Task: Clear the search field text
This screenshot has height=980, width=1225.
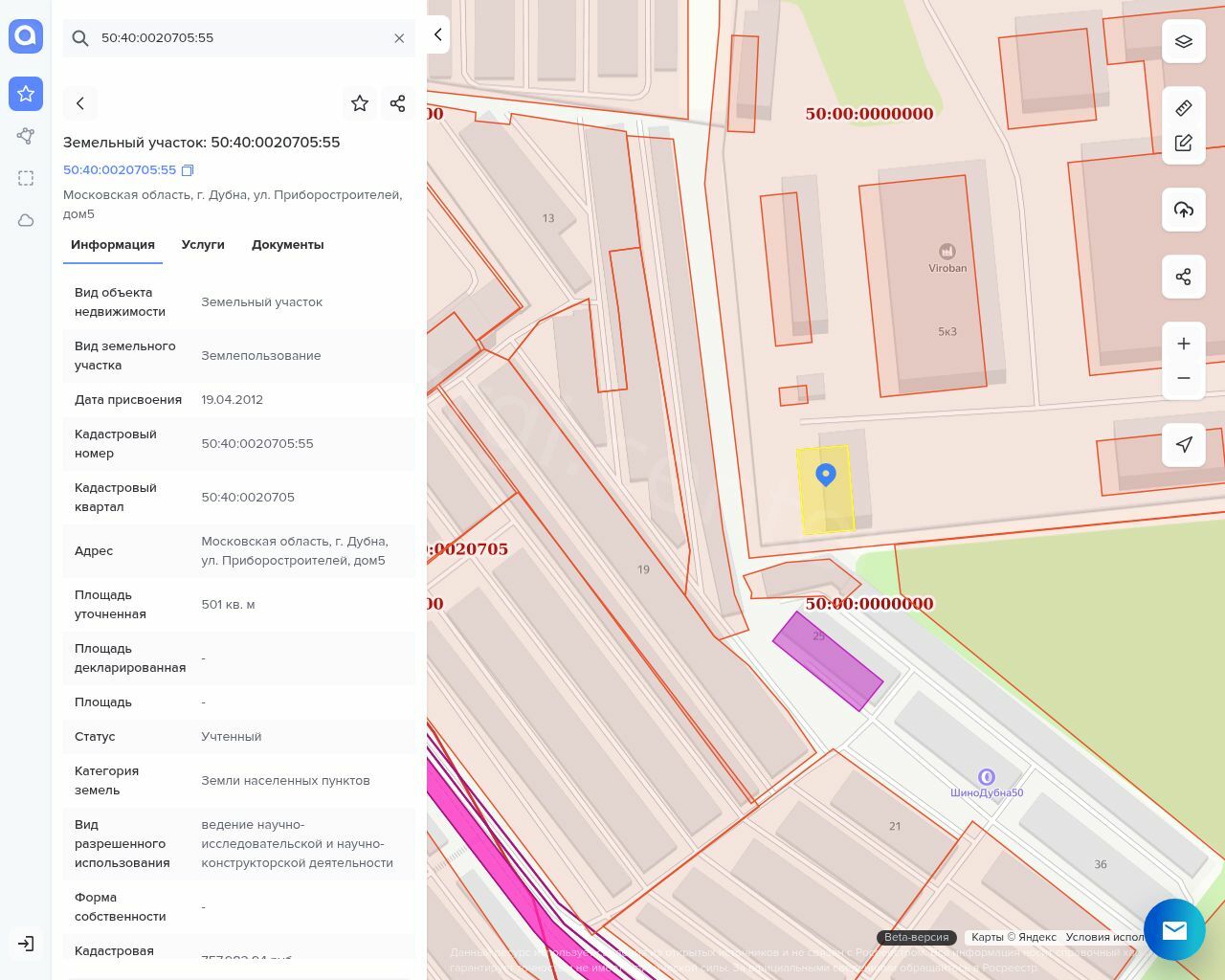Action: tap(399, 38)
